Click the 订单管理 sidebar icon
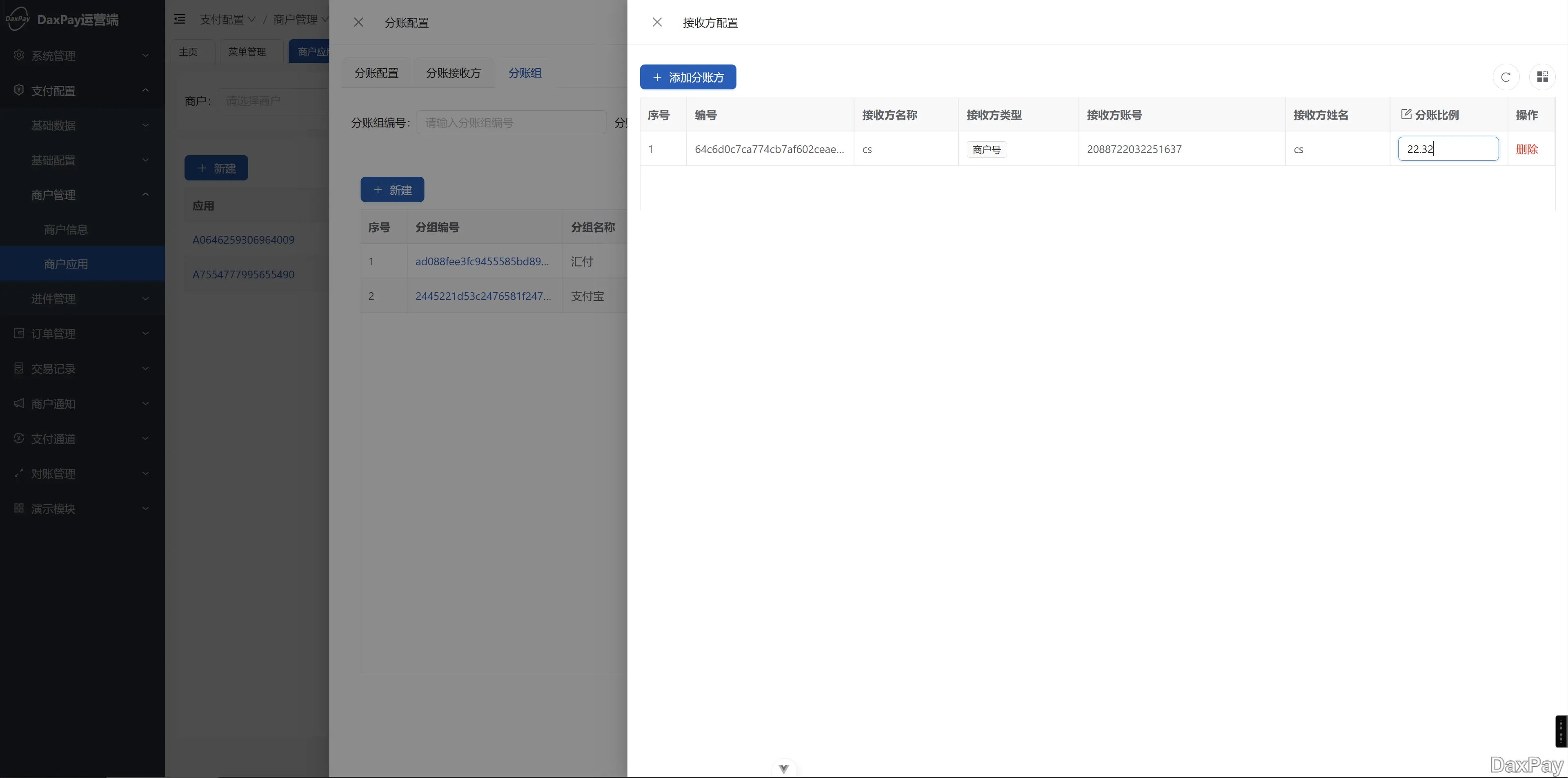1568x778 pixels. 19,333
